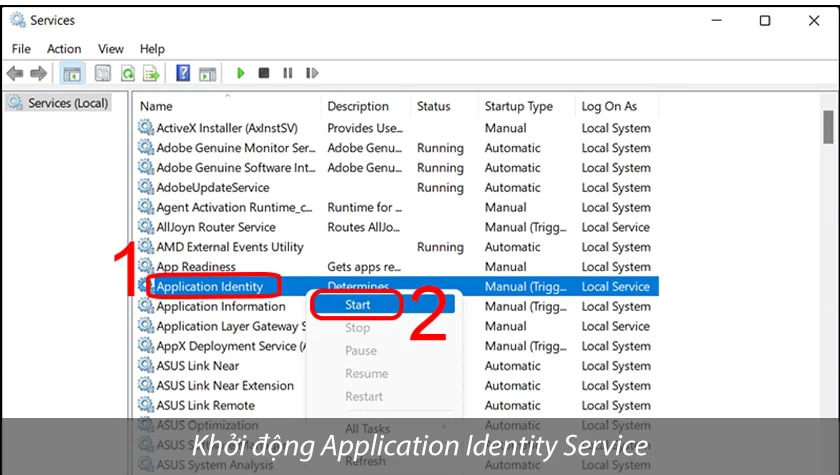Click the Restart Service toolbar icon
This screenshot has width=840, height=475.
click(312, 73)
